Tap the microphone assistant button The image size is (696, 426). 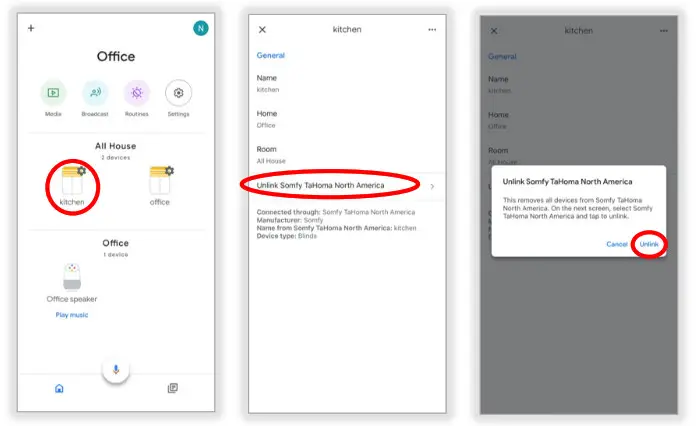click(x=116, y=369)
